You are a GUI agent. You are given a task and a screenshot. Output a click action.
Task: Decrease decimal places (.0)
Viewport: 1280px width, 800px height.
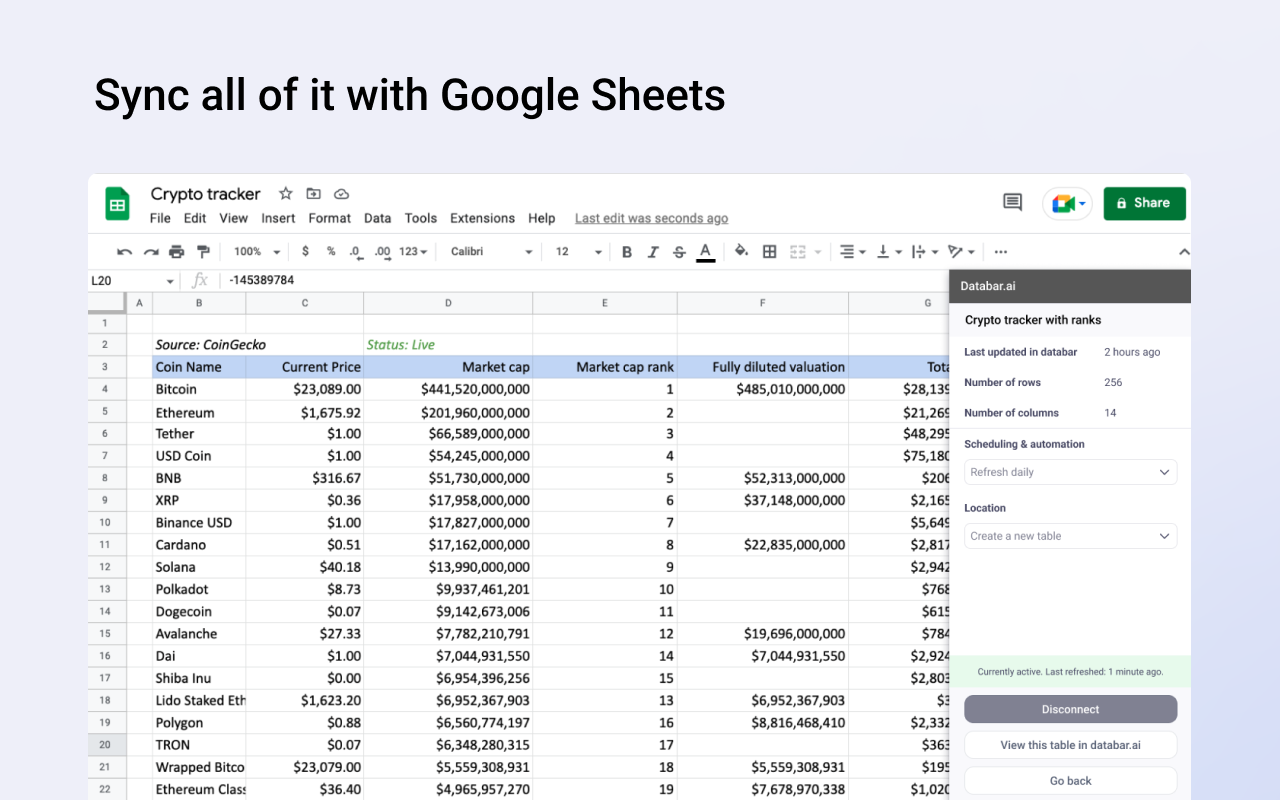coord(355,252)
